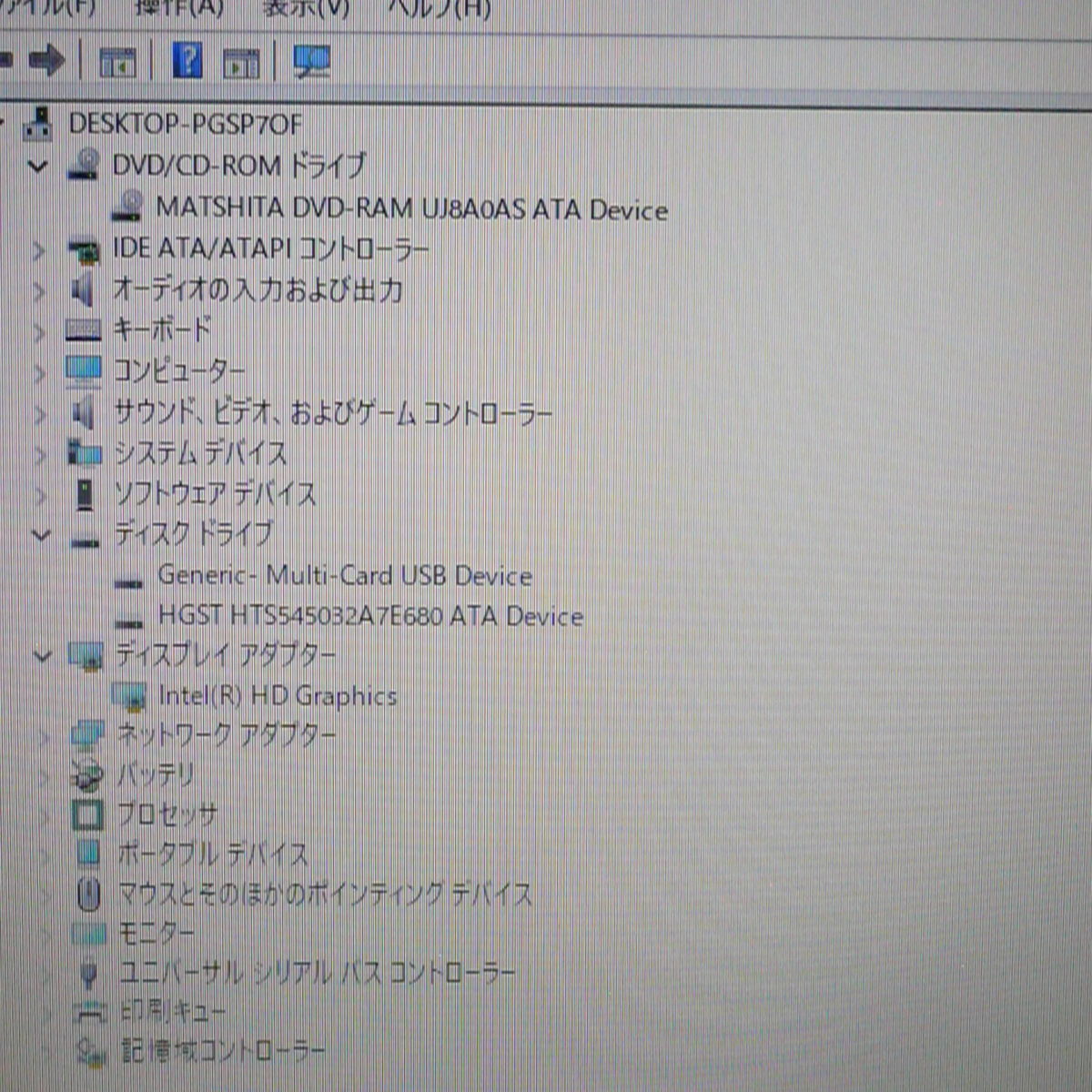
Task: Select the DVD/CD-ROM ドライブ label
Action: 239,166
